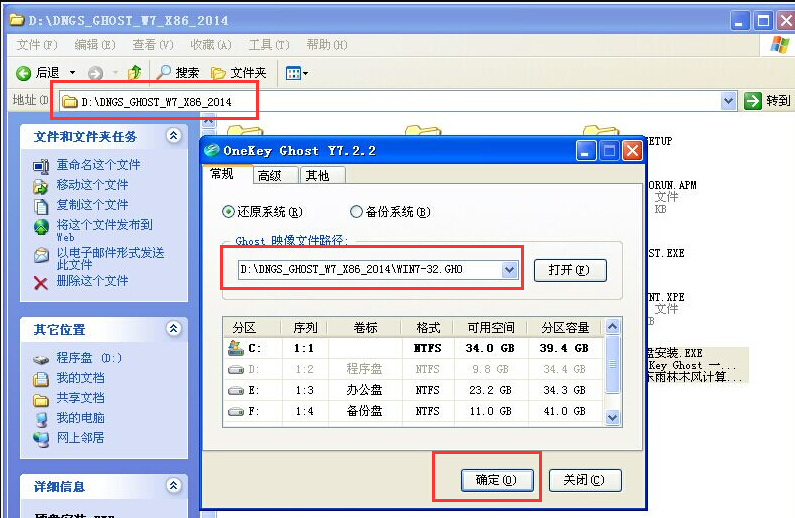Click 重命名这个文件 link
The height and width of the screenshot is (518, 795).
(x=98, y=165)
